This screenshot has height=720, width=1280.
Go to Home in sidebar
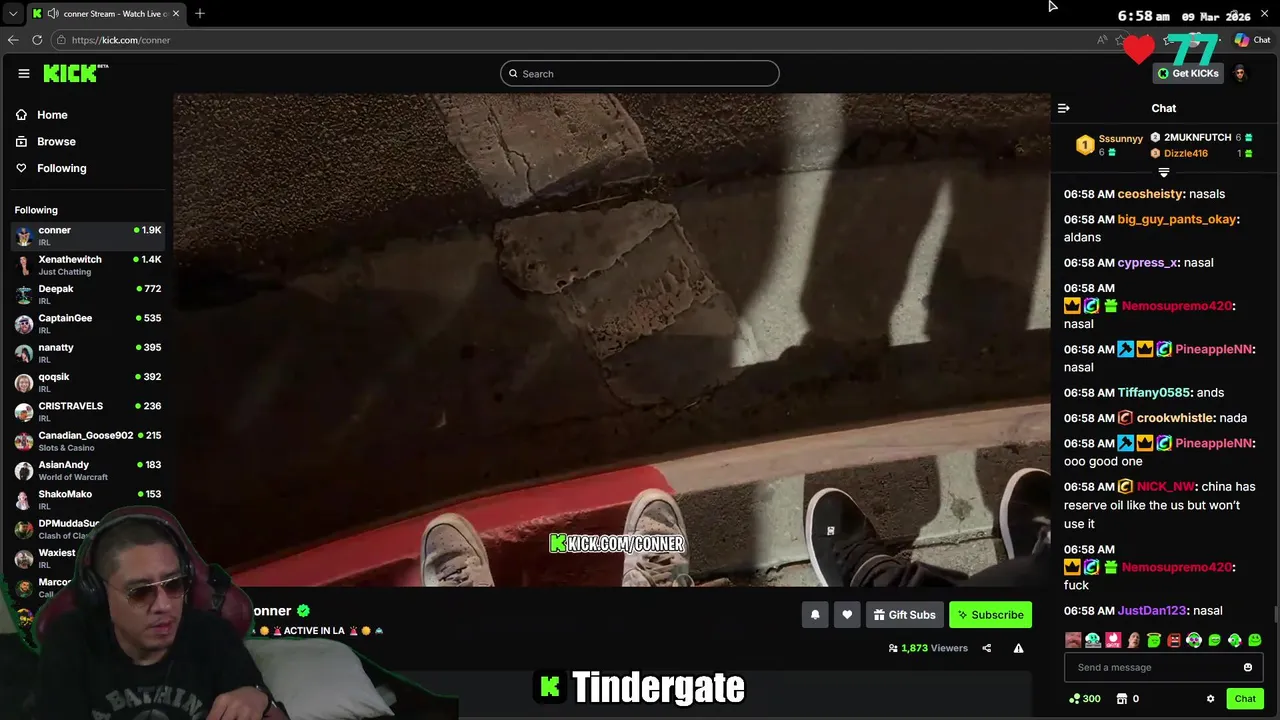click(x=52, y=115)
